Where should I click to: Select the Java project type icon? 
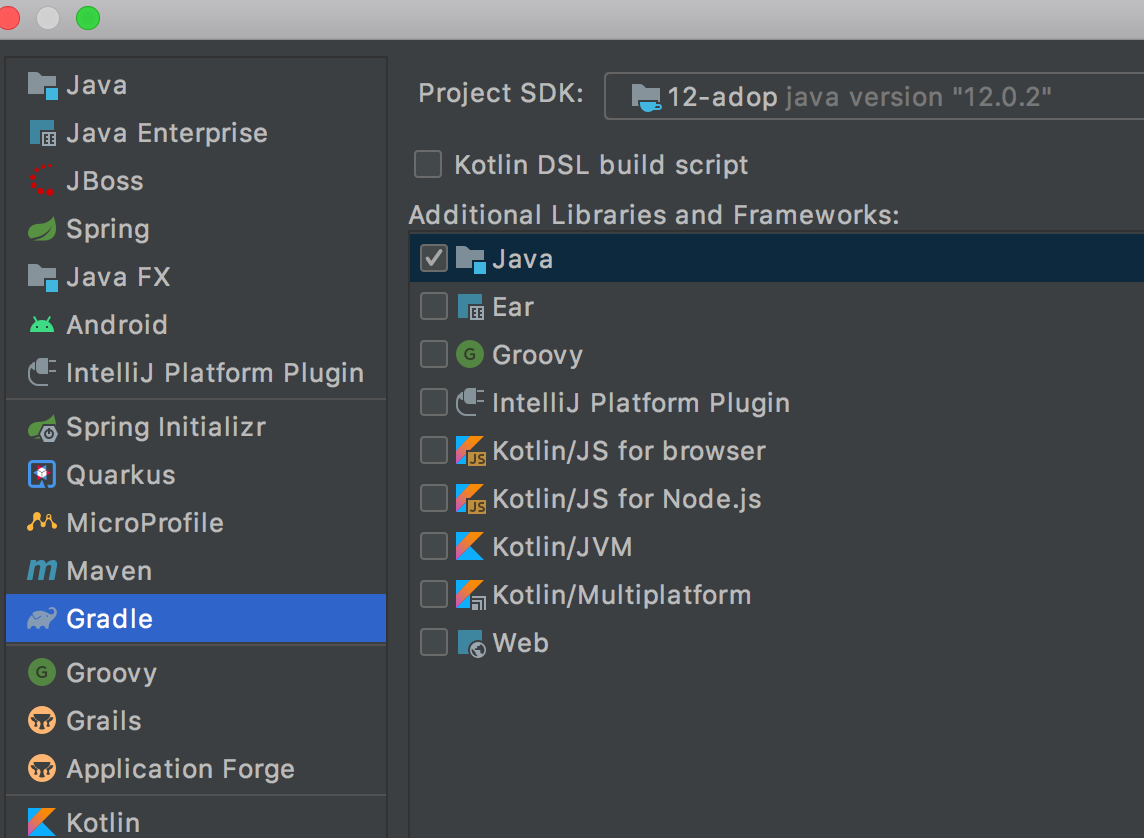click(42, 85)
